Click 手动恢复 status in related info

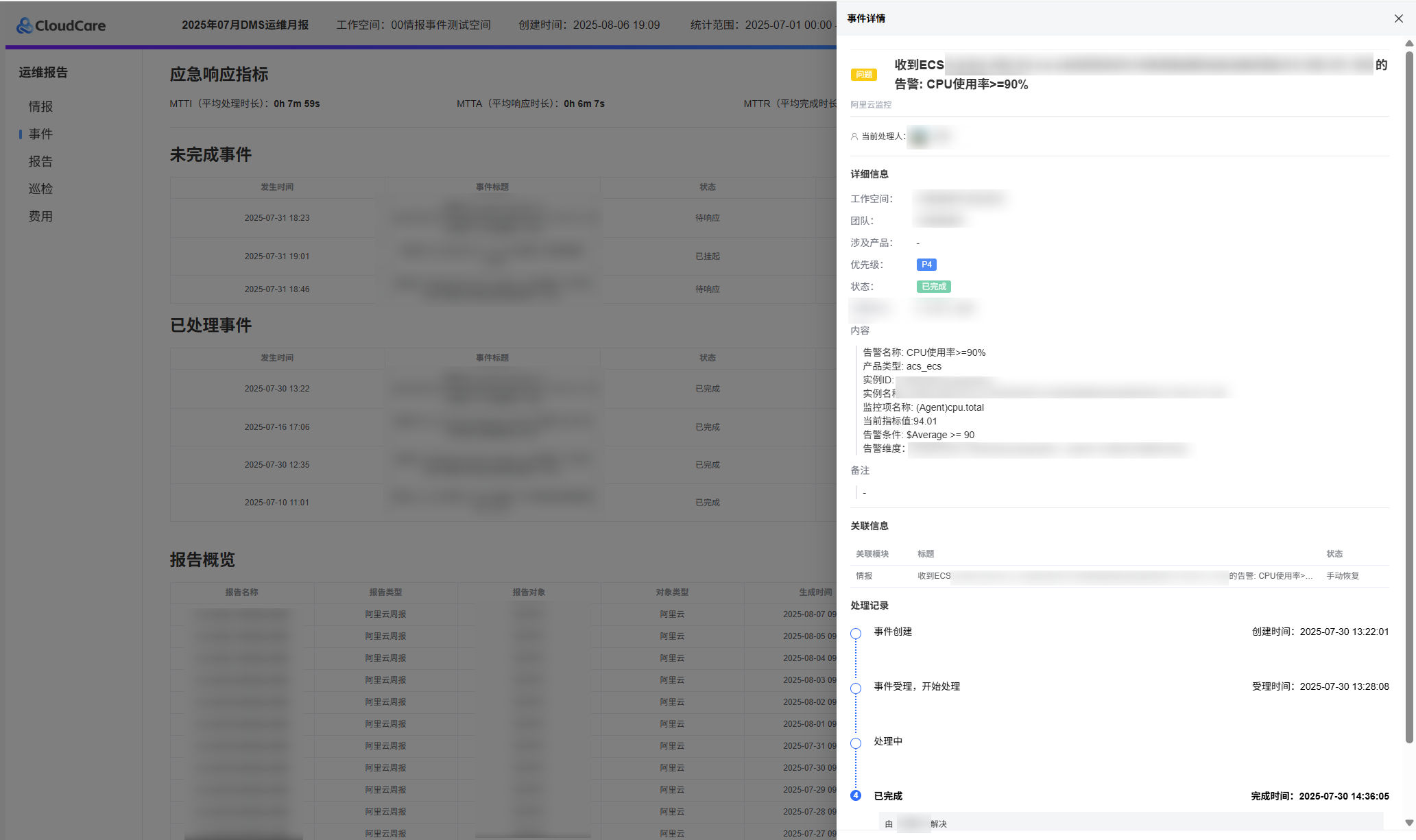click(1343, 576)
